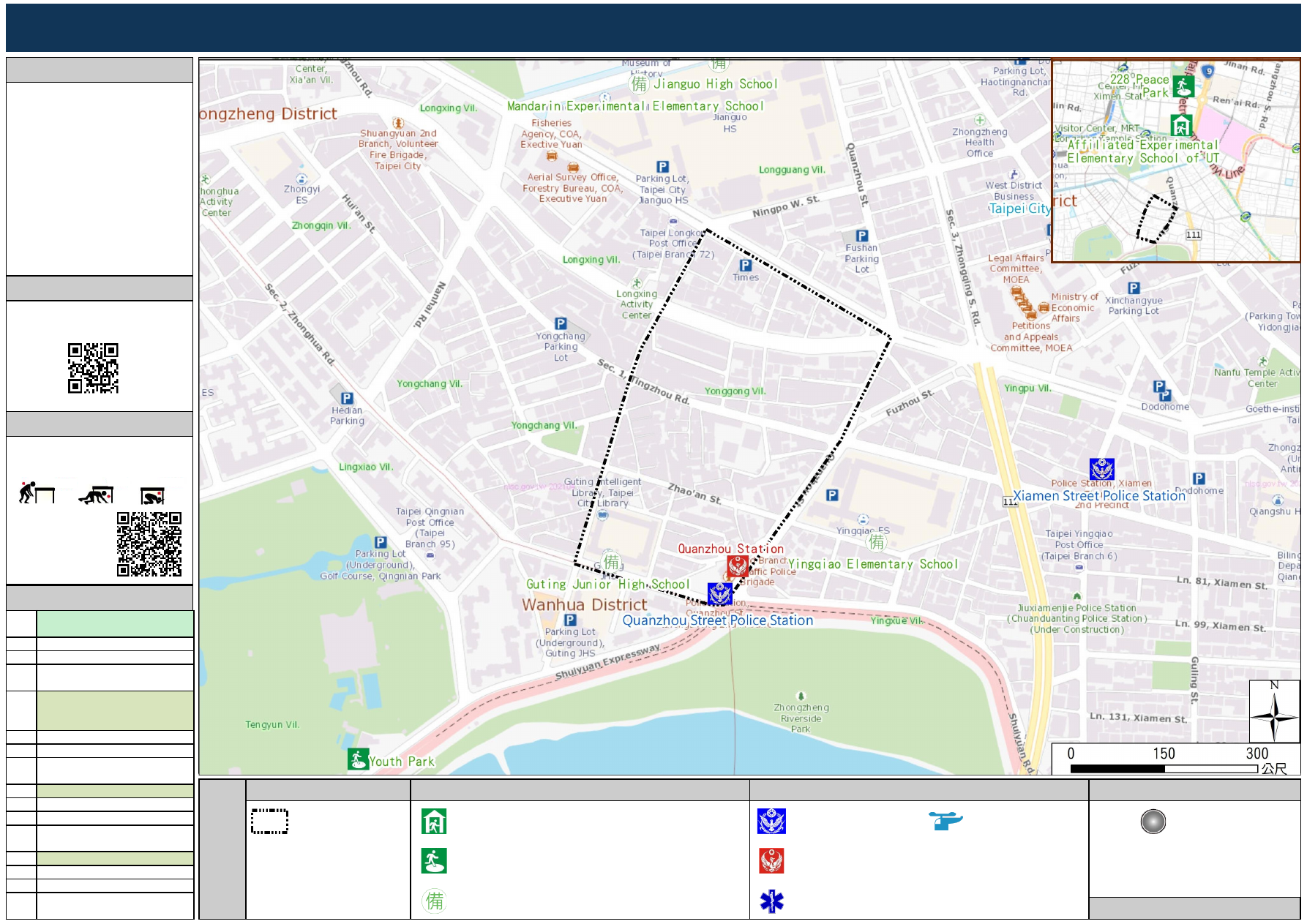Click the 備 marker at Guting Junior High
1307x924 pixels.
click(611, 562)
